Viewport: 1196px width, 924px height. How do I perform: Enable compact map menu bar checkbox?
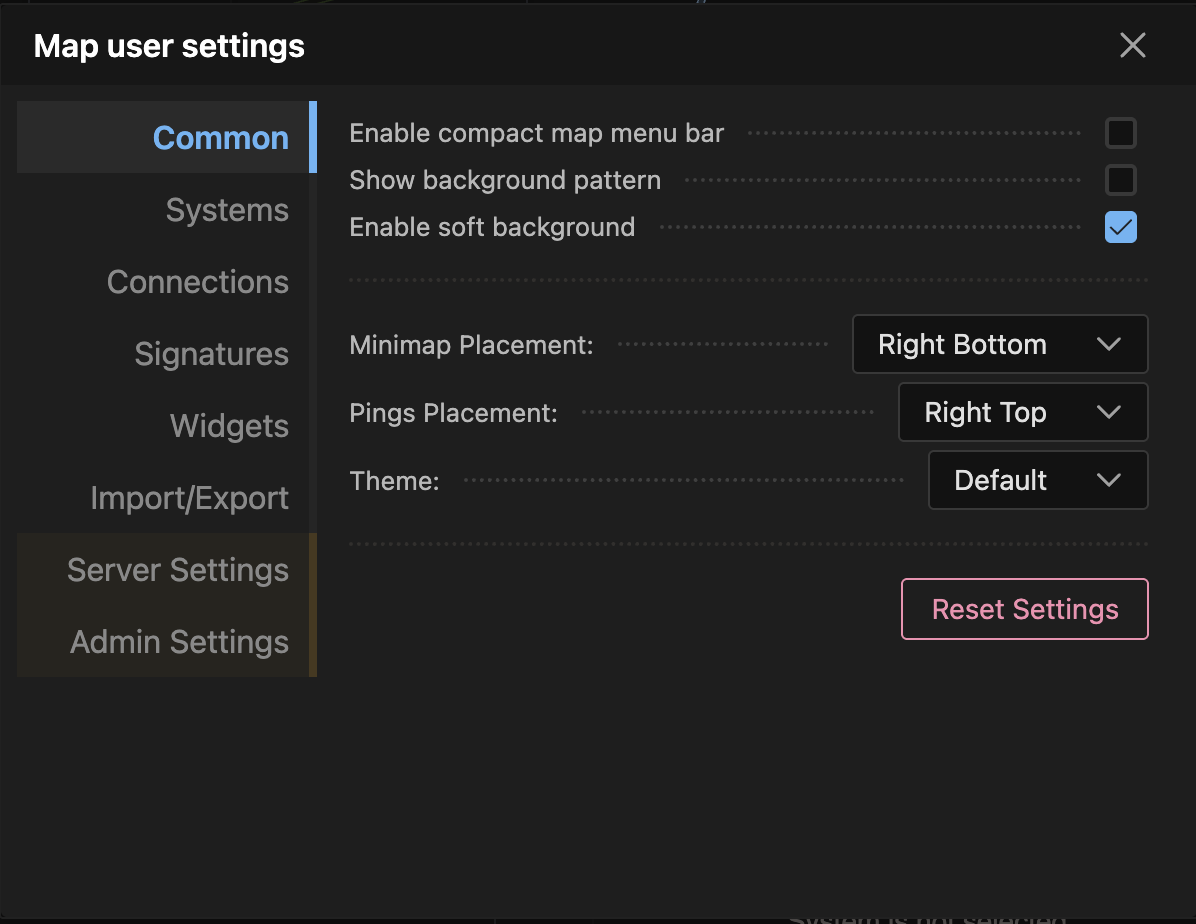(x=1120, y=133)
